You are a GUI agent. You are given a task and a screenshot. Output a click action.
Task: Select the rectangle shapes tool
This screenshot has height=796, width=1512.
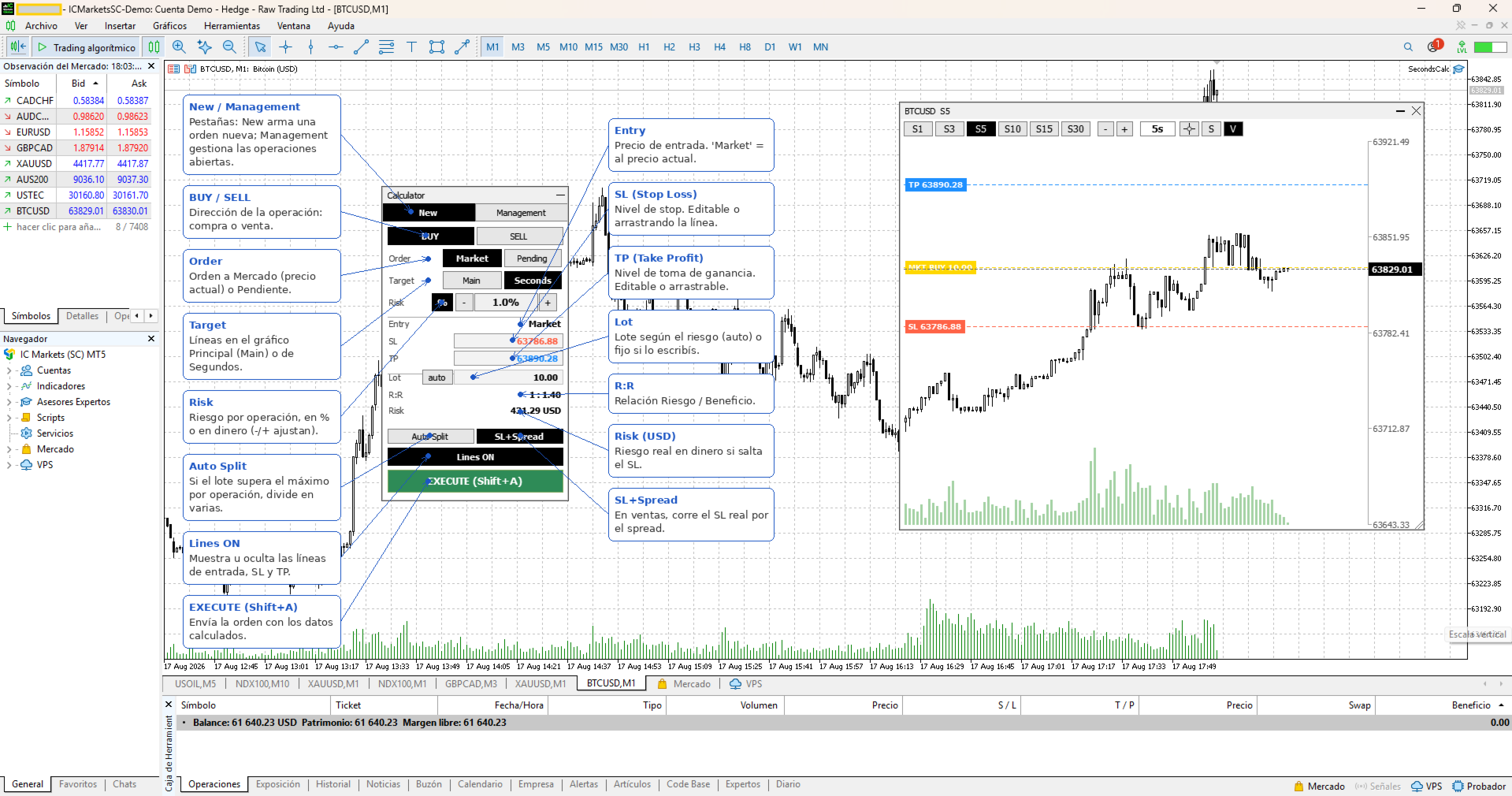pyautogui.click(x=437, y=47)
